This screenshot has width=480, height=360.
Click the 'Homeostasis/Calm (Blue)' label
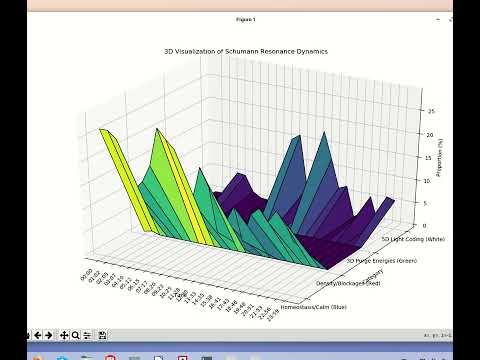point(313,307)
